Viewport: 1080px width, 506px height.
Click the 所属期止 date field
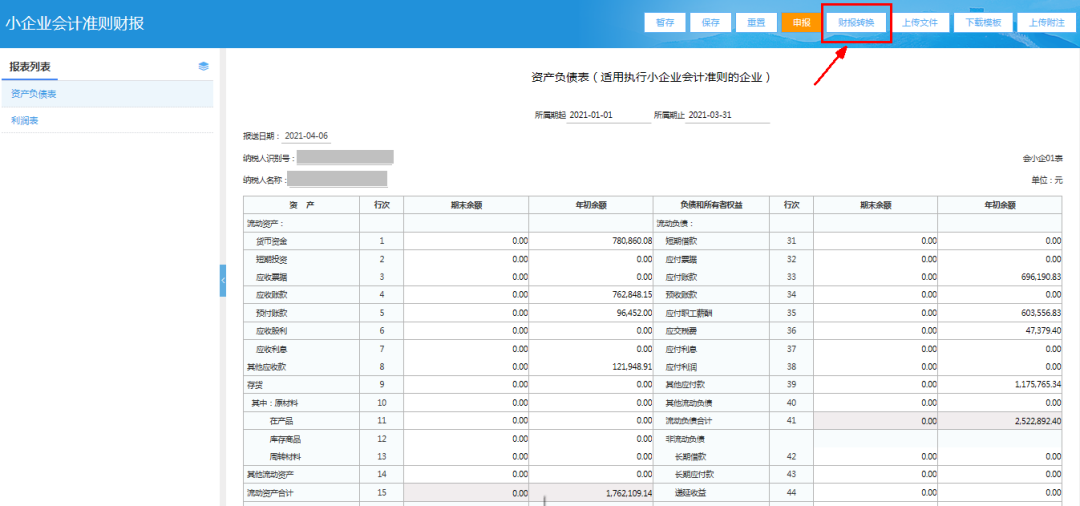(x=728, y=115)
